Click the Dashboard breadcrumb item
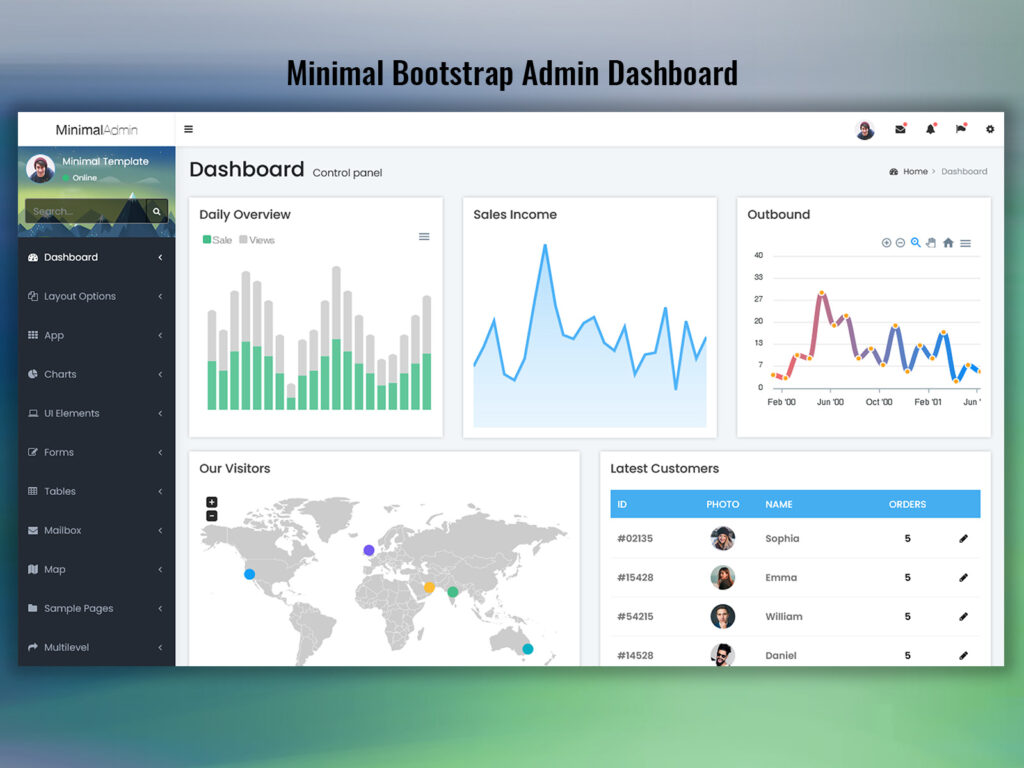1024x768 pixels. coord(964,171)
